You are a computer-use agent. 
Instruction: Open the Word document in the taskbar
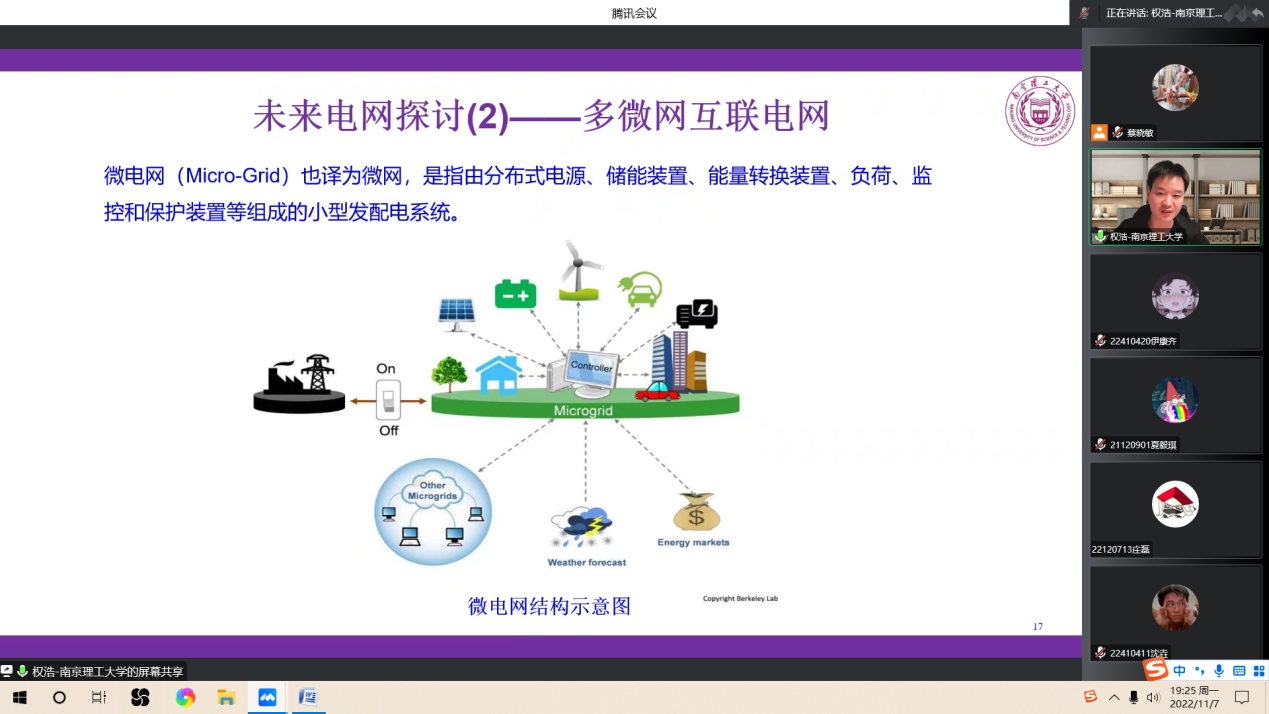click(308, 697)
